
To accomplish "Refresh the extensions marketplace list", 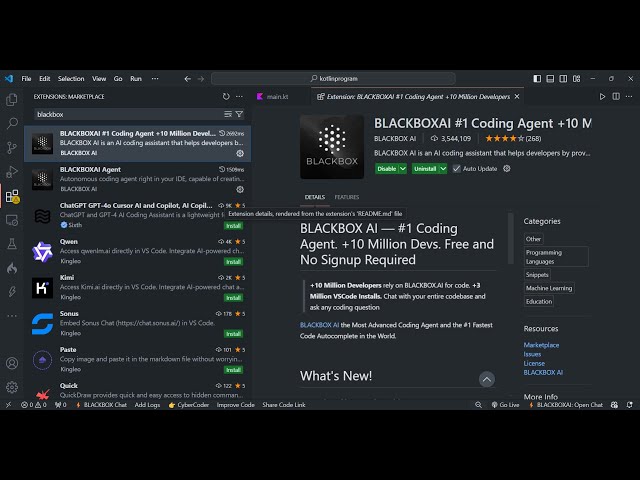I will click(x=226, y=97).
